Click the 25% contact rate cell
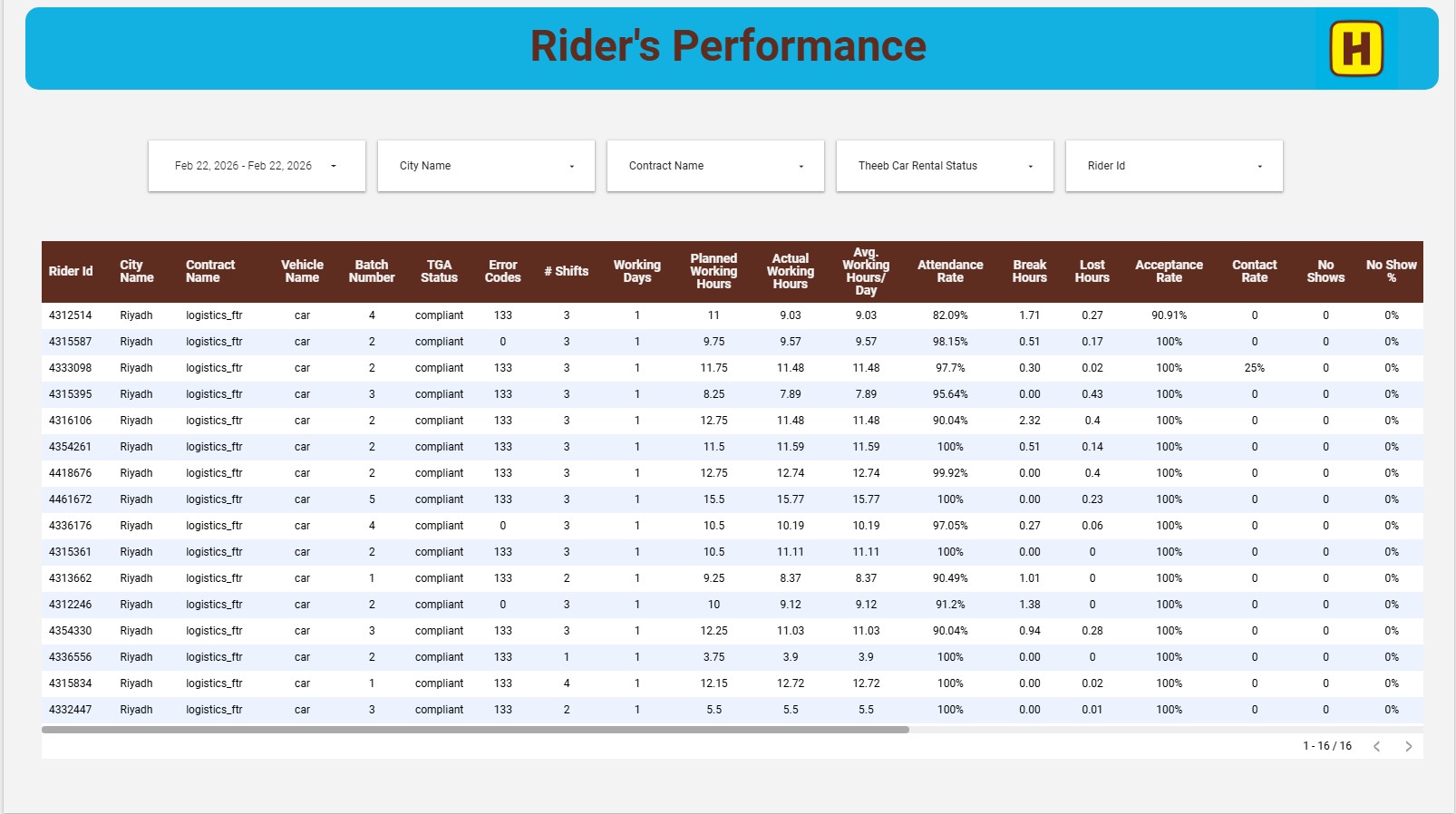This screenshot has width=1456, height=814. tap(1255, 368)
